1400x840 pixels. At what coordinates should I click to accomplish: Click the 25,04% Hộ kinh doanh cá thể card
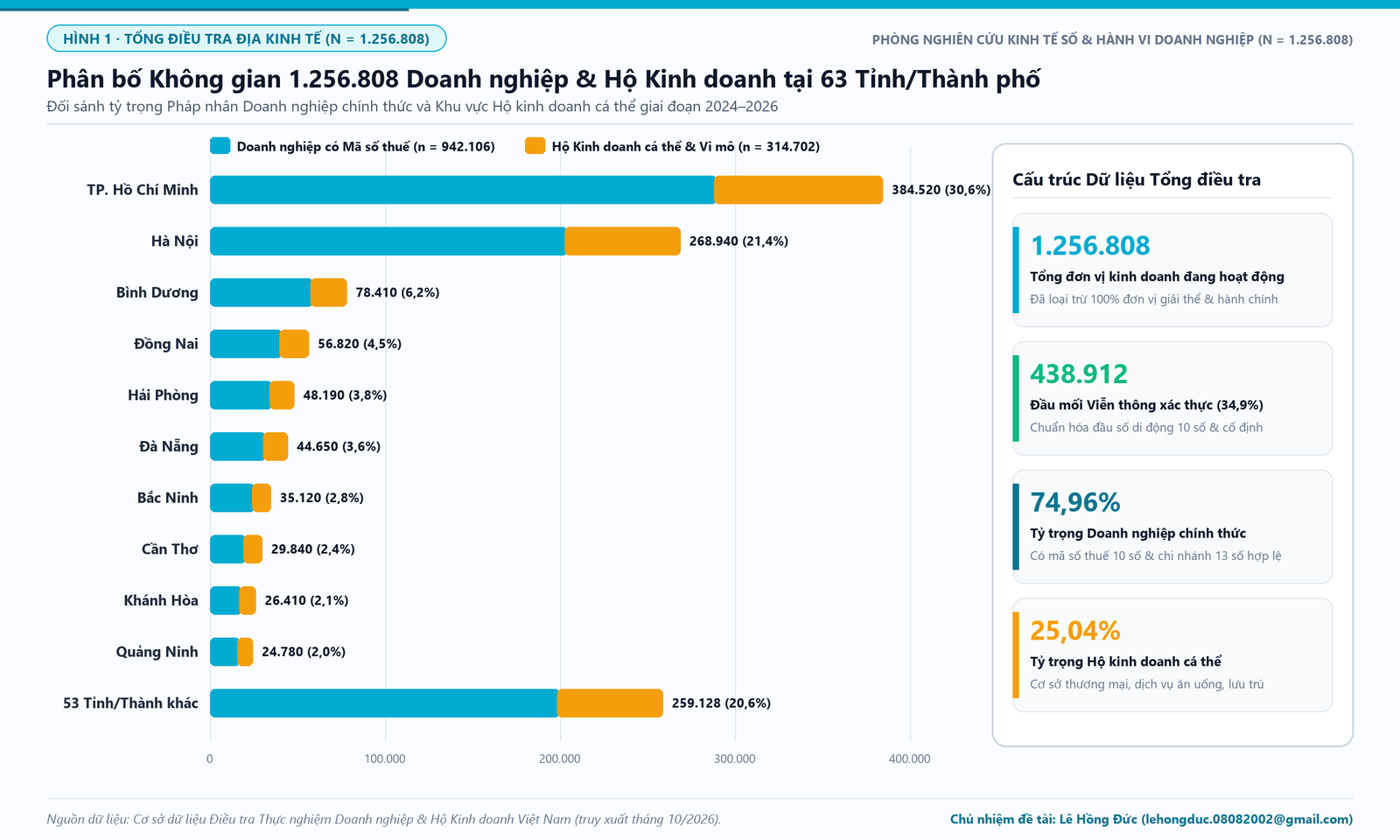pyautogui.click(x=1172, y=654)
